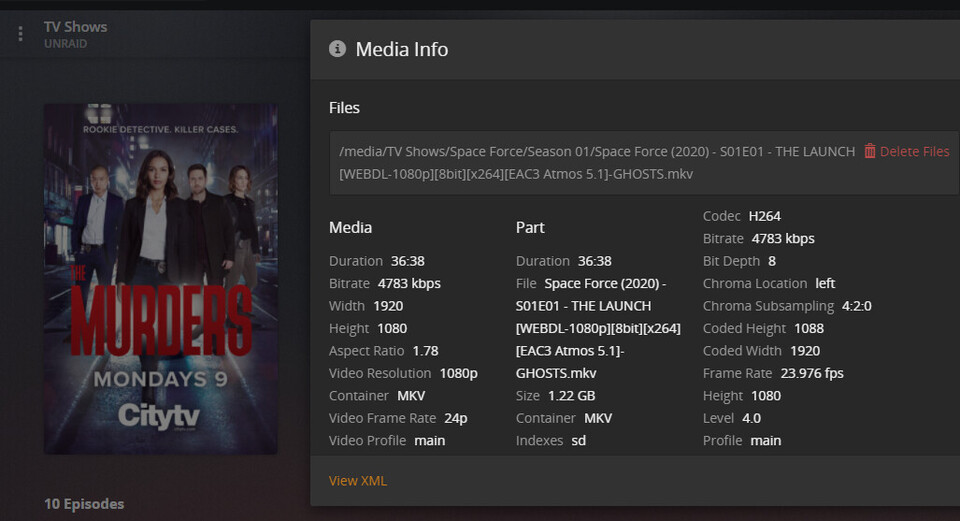Click the TV Shows library title
This screenshot has height=521, width=960.
coord(75,27)
